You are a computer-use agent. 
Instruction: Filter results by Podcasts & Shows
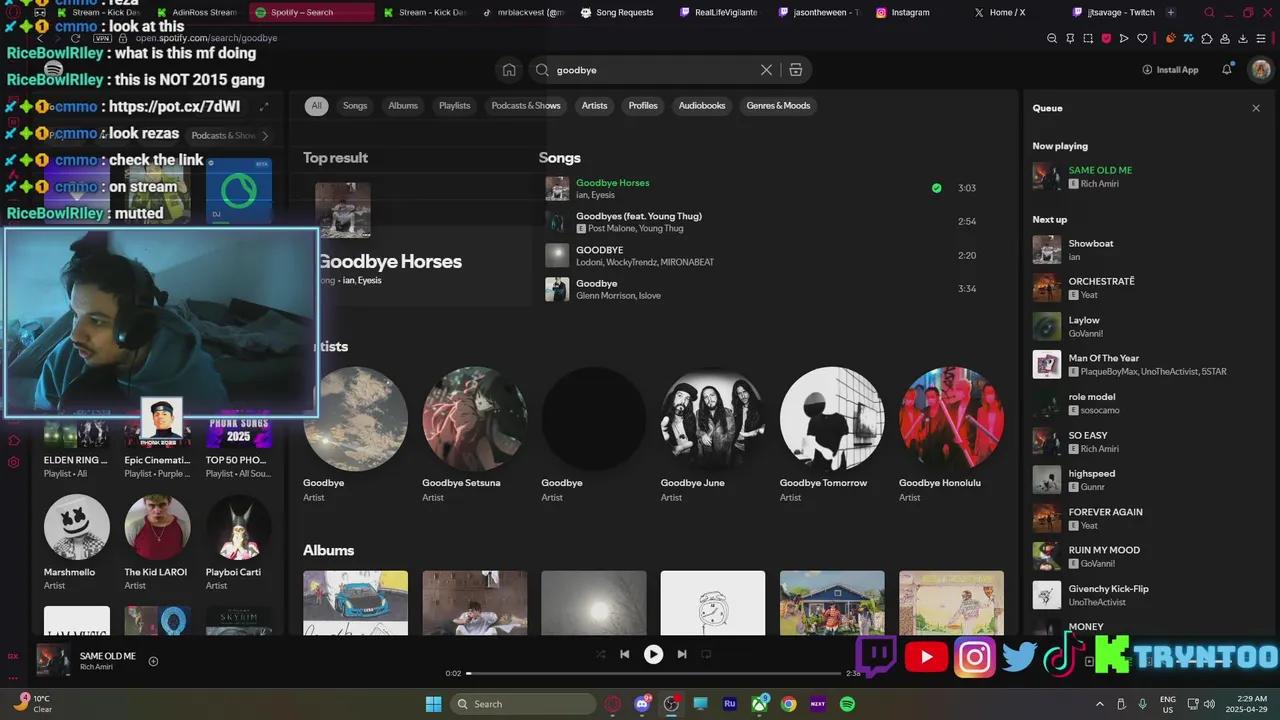(526, 106)
